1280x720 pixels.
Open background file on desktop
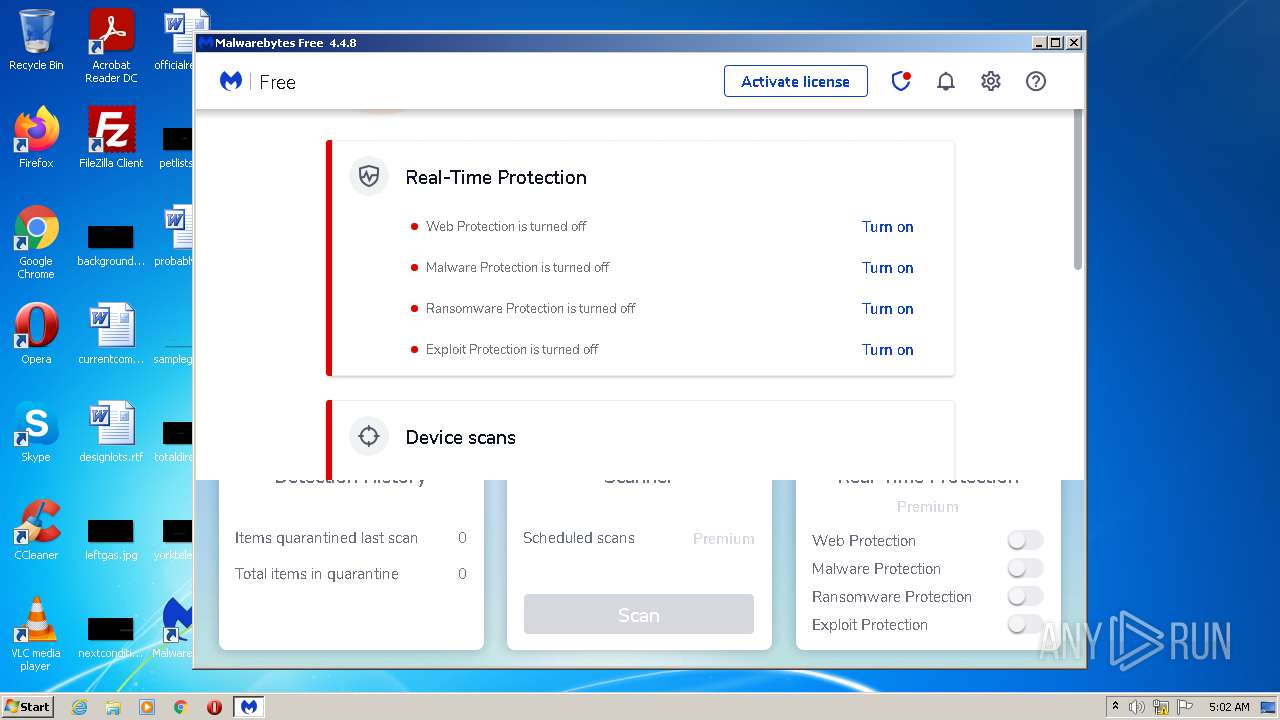point(111,246)
